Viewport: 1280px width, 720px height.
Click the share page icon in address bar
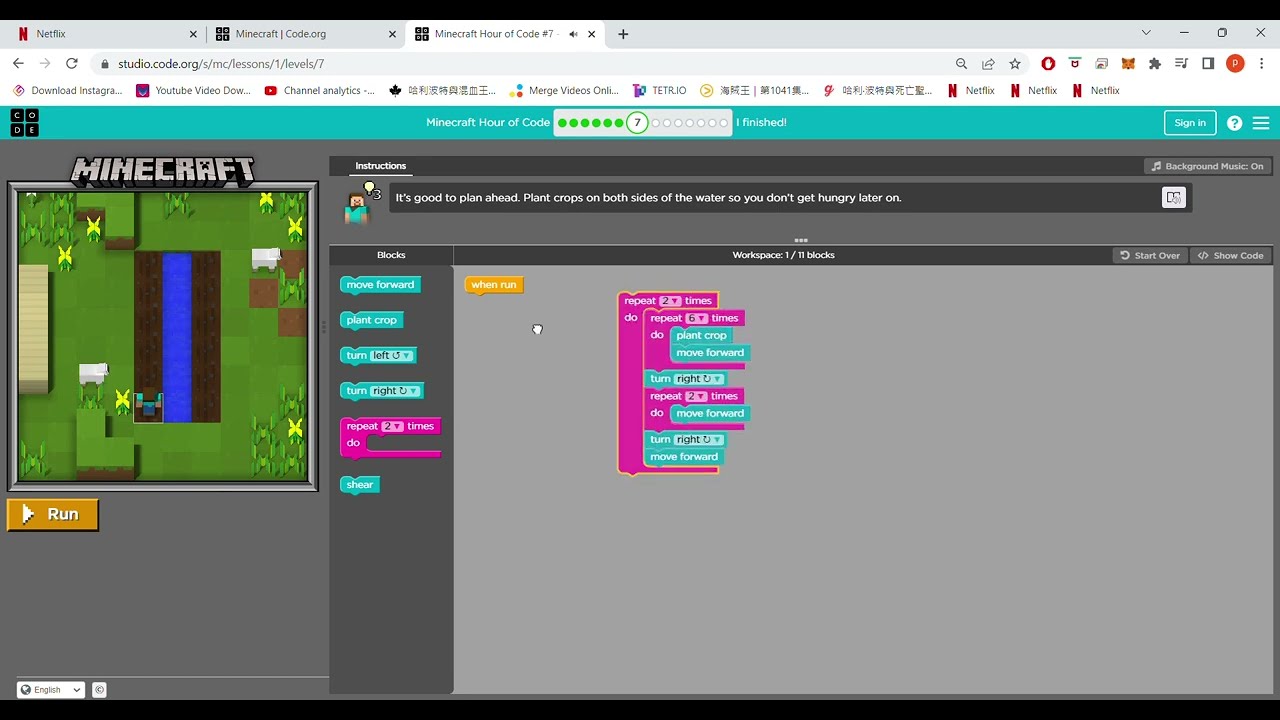(988, 63)
